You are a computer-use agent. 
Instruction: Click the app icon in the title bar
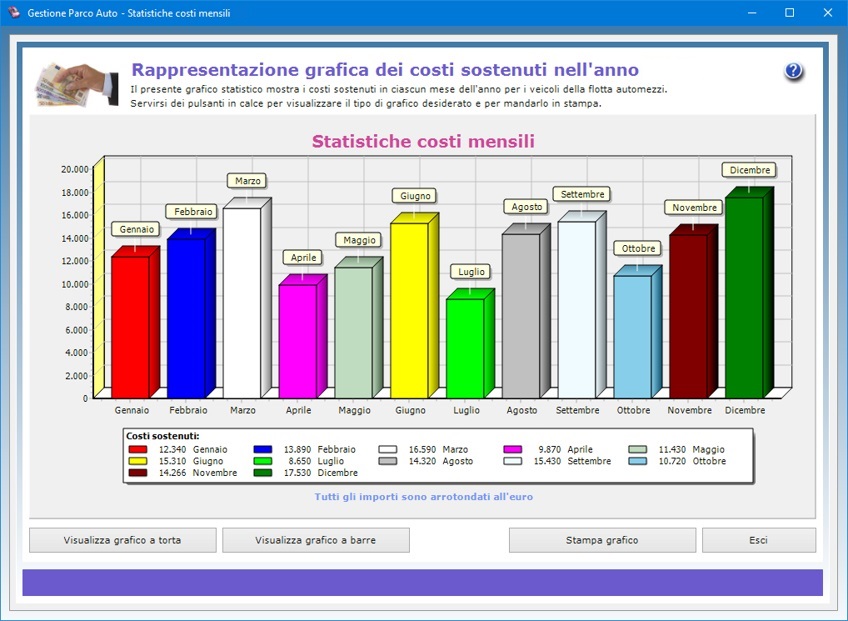coord(14,12)
